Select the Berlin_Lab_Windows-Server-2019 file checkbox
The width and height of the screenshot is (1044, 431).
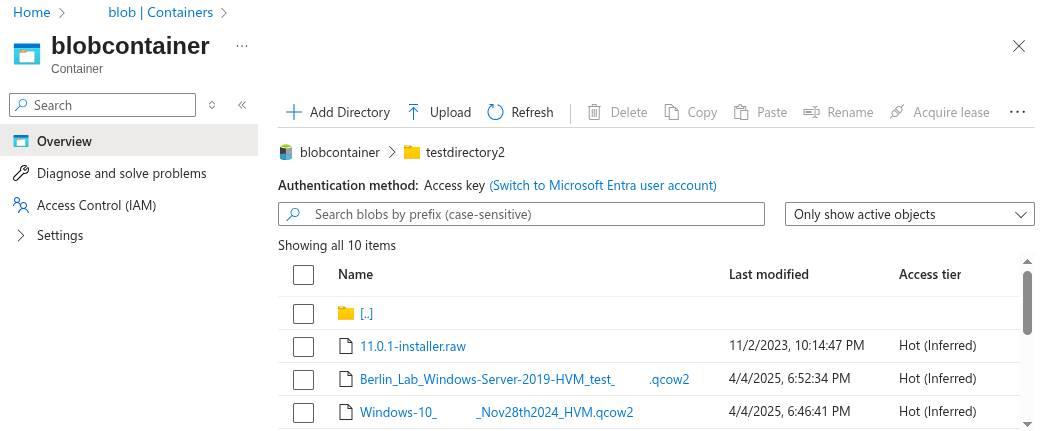coord(304,379)
